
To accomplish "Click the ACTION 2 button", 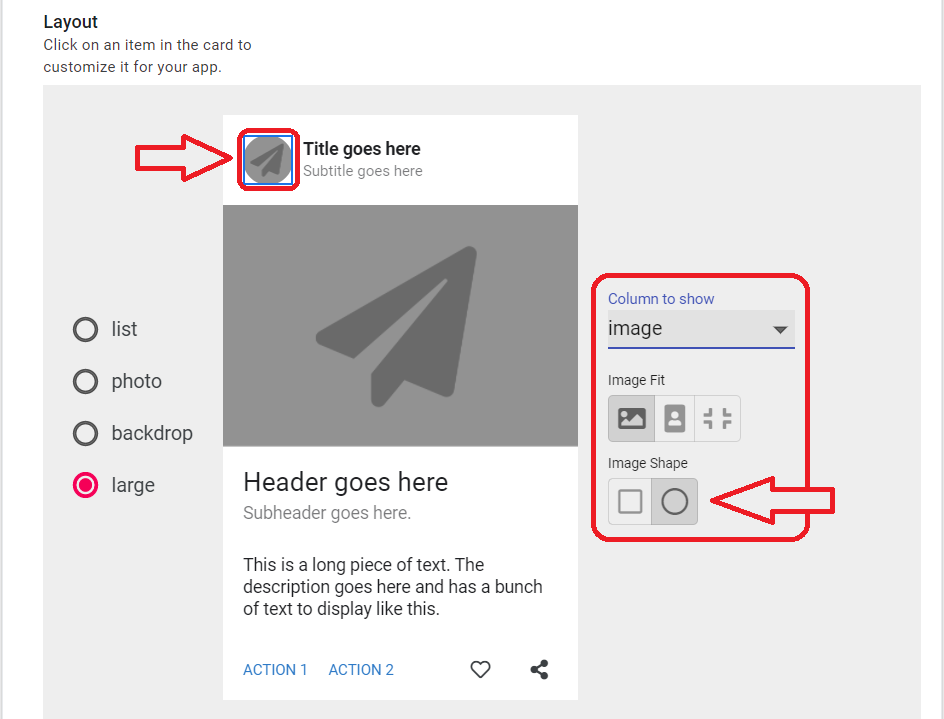I will pyautogui.click(x=361, y=670).
